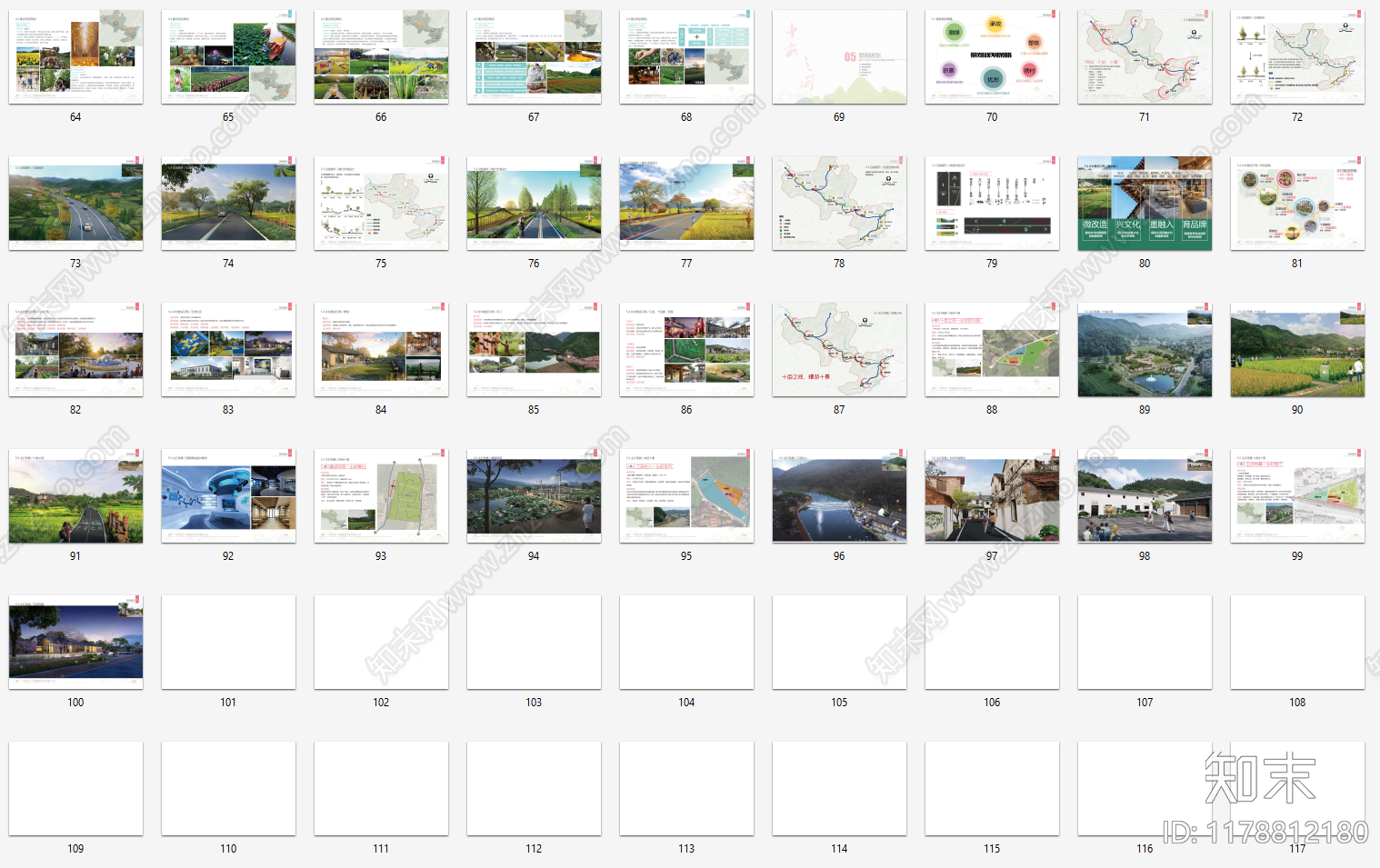
Task: Select lotus pond night slide 94
Action: (x=534, y=495)
